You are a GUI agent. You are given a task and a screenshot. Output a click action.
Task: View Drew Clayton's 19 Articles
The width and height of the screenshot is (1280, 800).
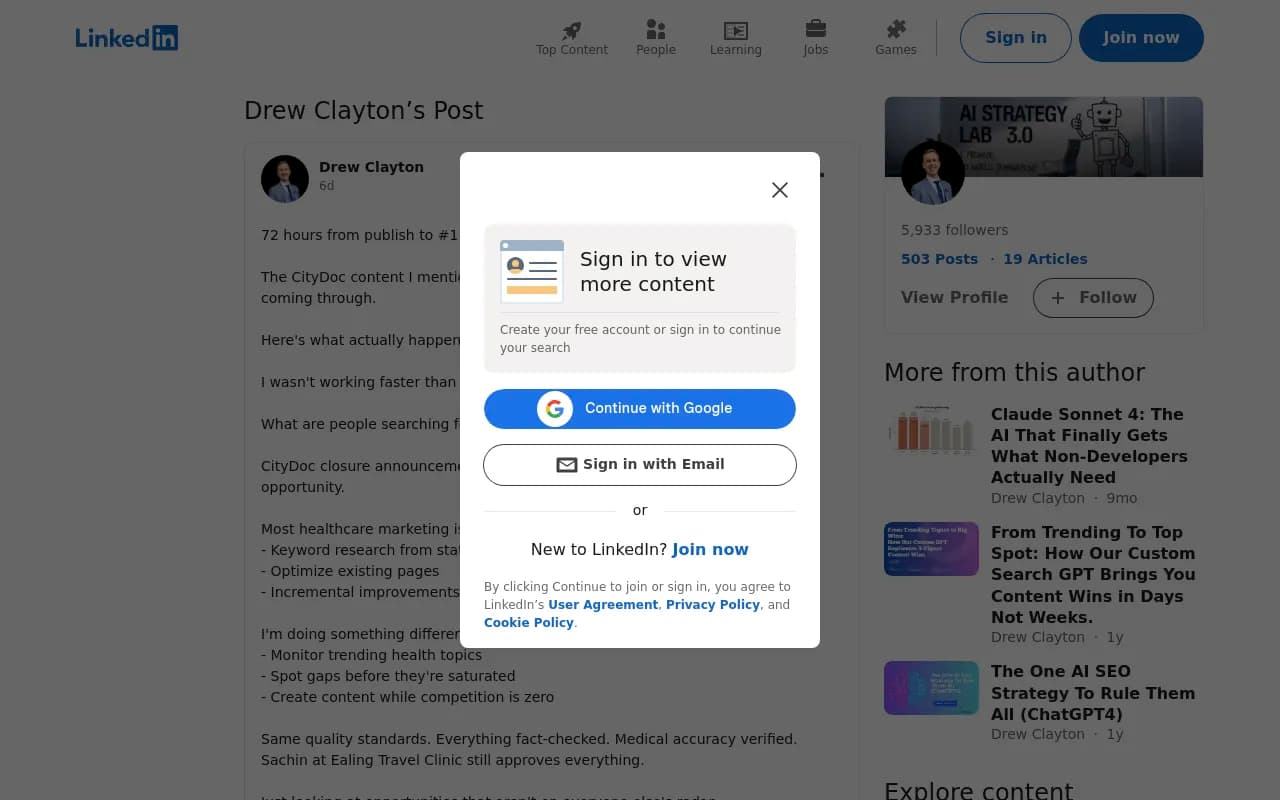coord(1045,258)
